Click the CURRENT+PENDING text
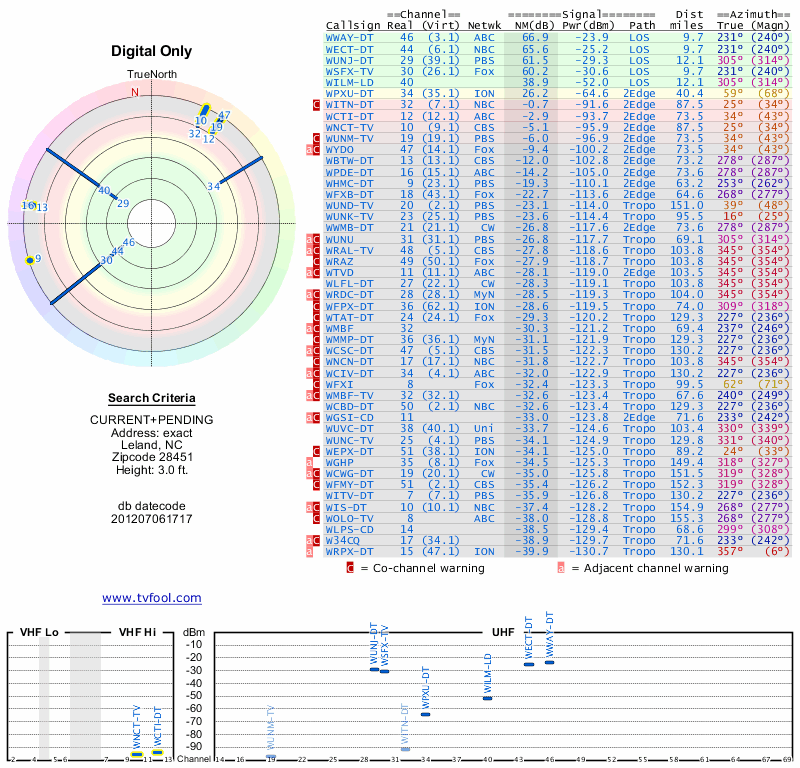This screenshot has height=768, width=800. pyautogui.click(x=152, y=420)
